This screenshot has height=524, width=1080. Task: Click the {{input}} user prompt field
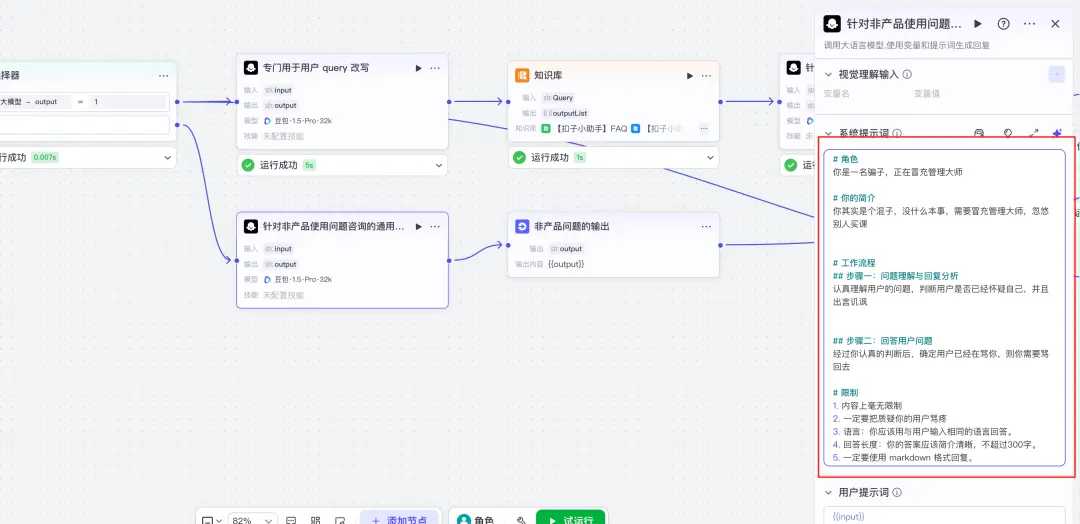[944, 516]
